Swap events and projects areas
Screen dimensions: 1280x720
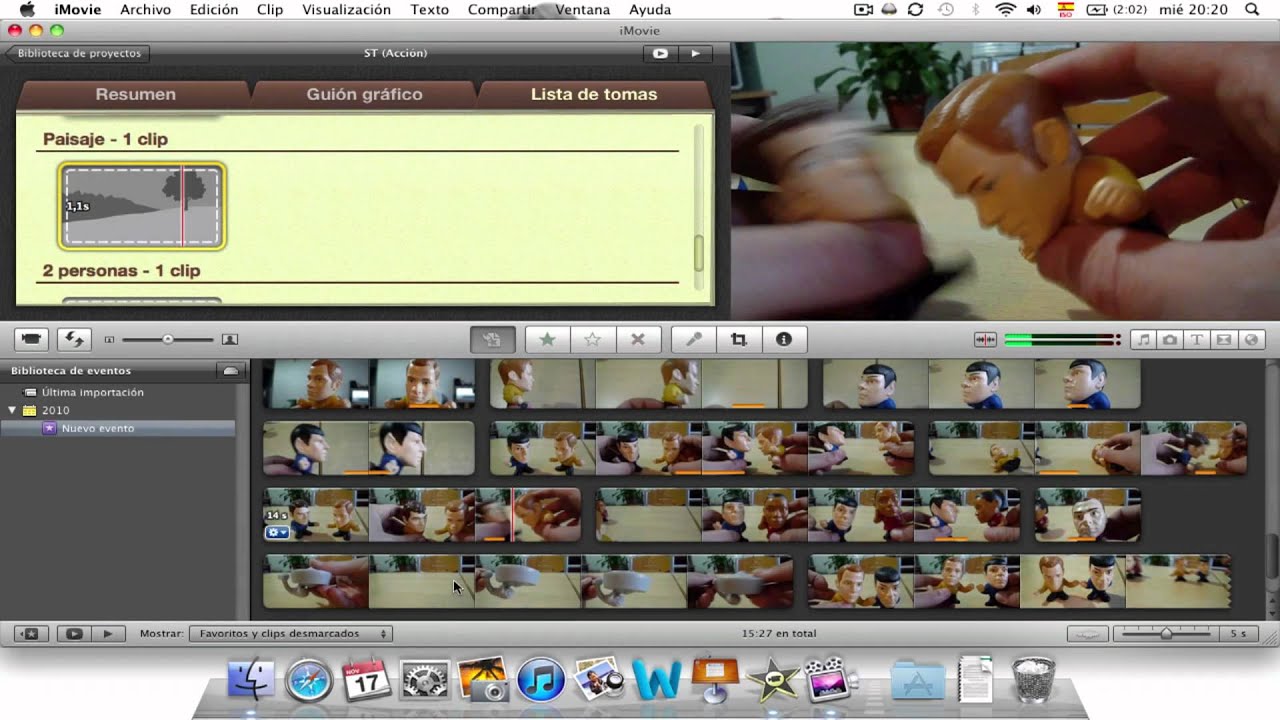coord(74,340)
